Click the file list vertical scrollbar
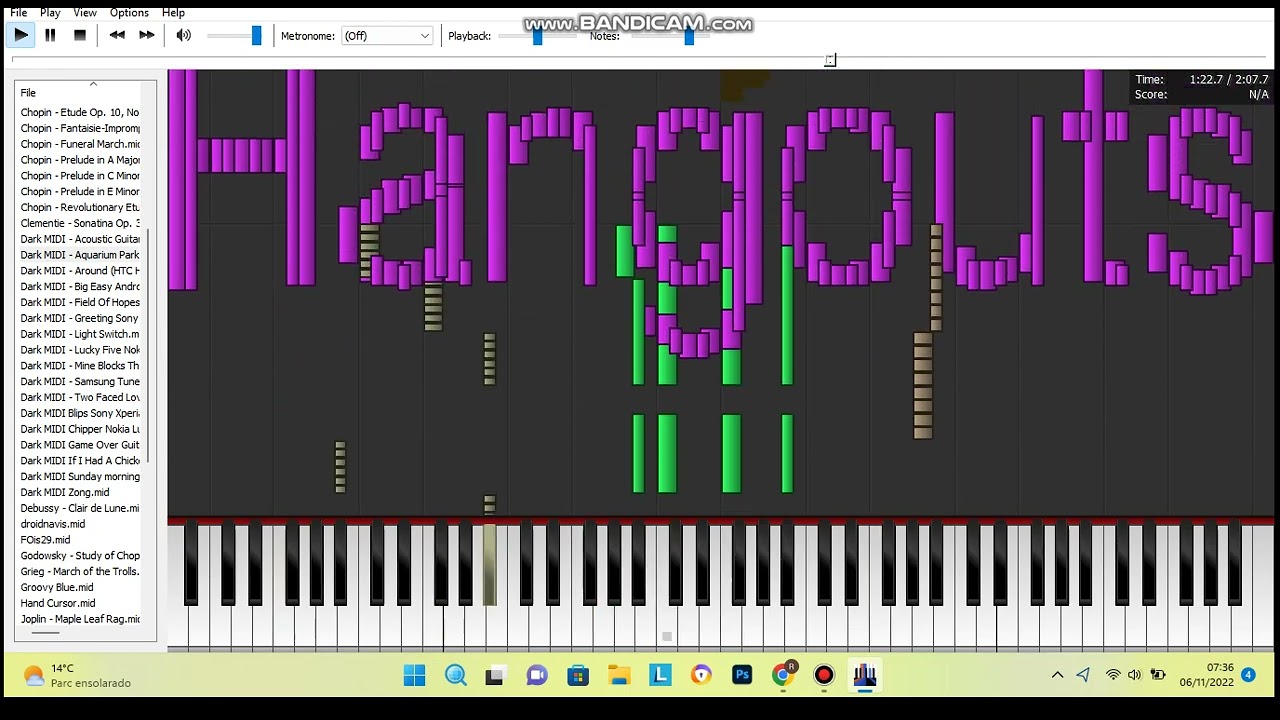 click(x=149, y=346)
